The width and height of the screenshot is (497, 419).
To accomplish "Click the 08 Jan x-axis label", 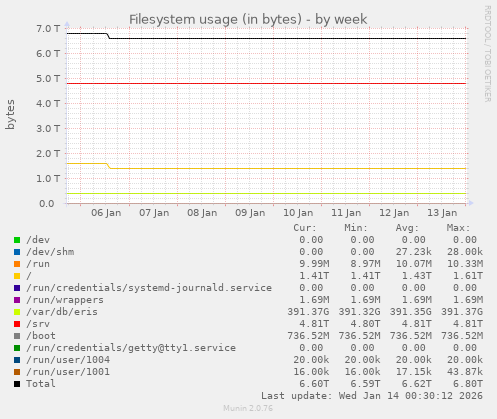I will coord(202,213).
